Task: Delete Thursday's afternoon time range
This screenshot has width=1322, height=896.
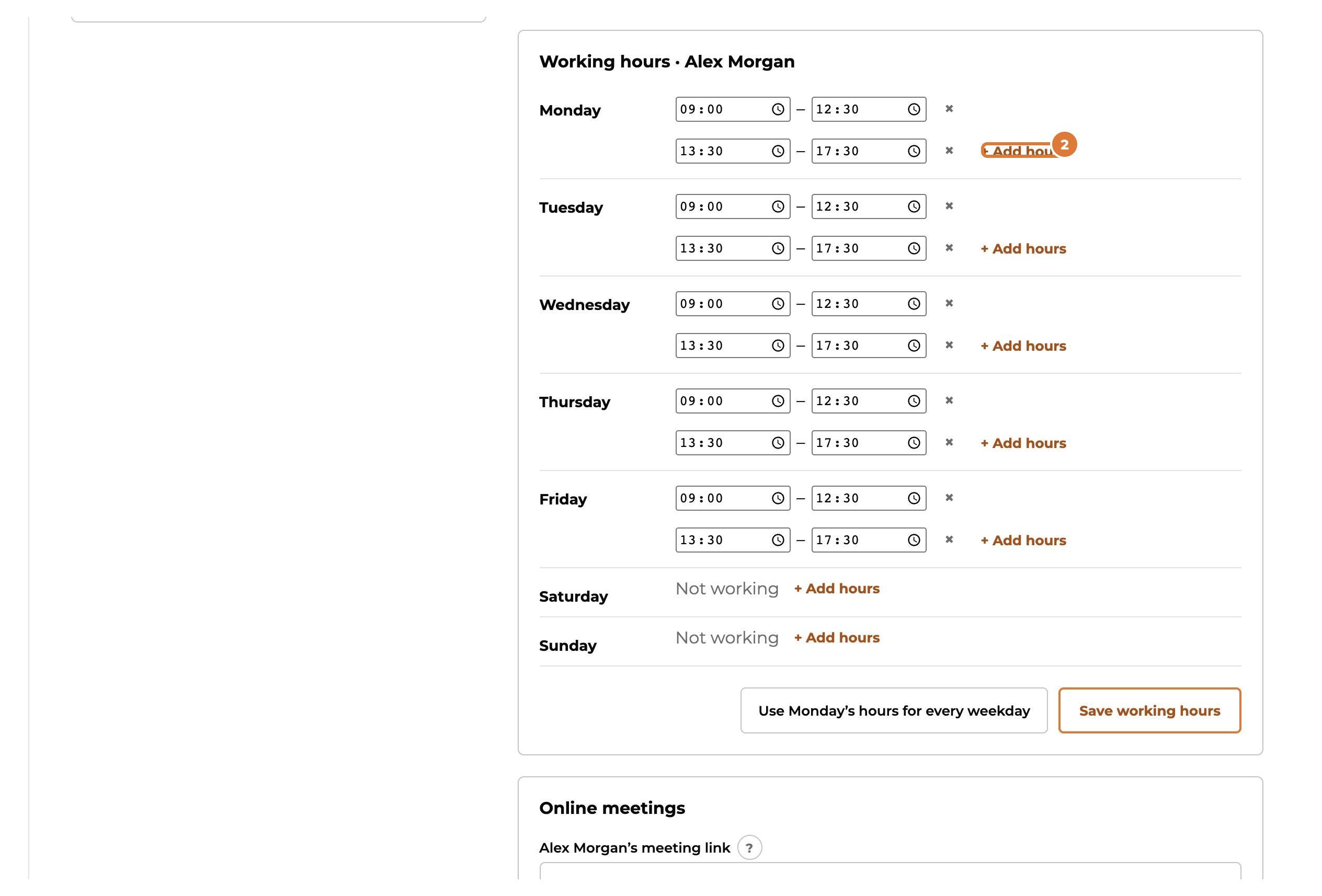Action: 949,442
